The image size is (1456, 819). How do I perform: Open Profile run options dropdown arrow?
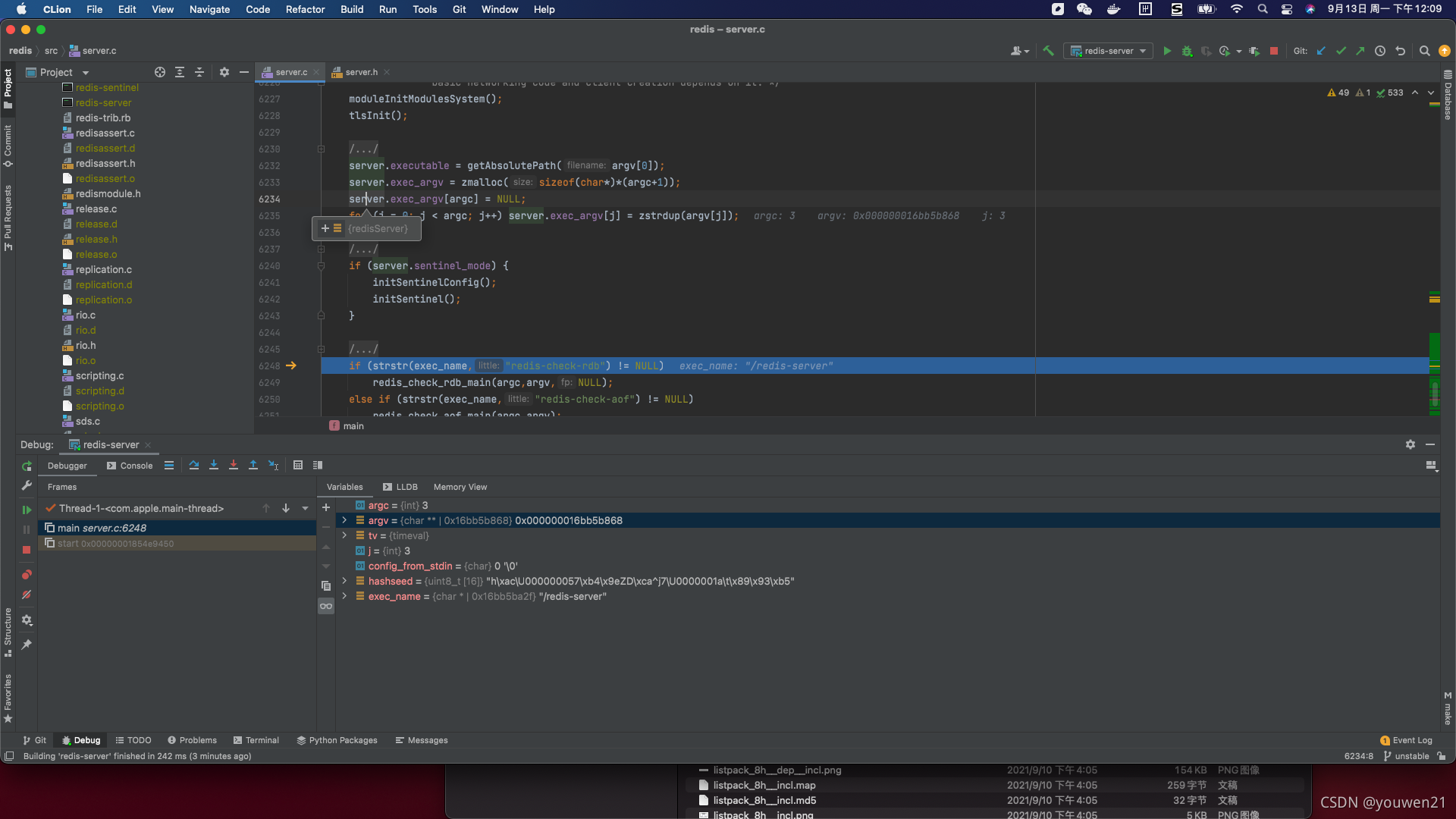pos(1239,52)
